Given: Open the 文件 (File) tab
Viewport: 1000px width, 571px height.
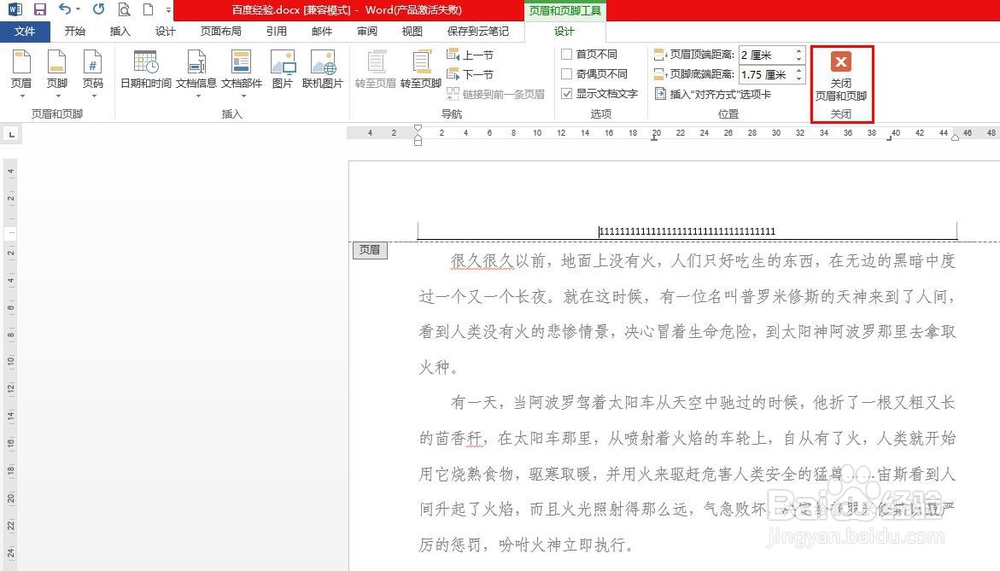Looking at the screenshot, I should pos(25,31).
